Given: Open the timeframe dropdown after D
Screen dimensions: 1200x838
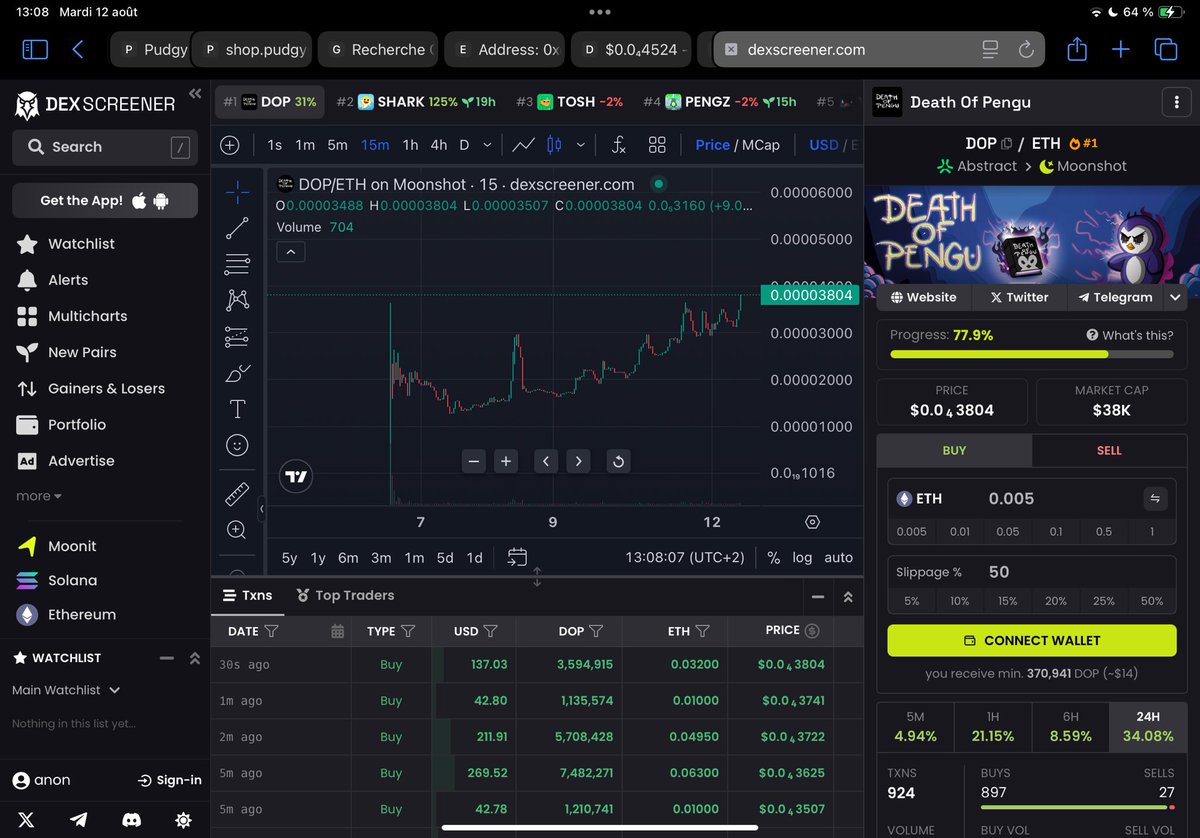Looking at the screenshot, I should (x=487, y=145).
